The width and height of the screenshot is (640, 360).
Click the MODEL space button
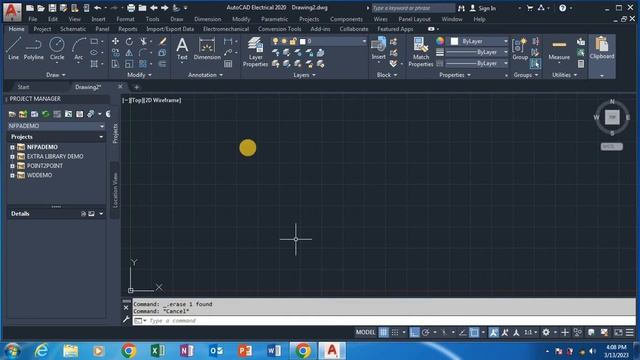coord(365,333)
